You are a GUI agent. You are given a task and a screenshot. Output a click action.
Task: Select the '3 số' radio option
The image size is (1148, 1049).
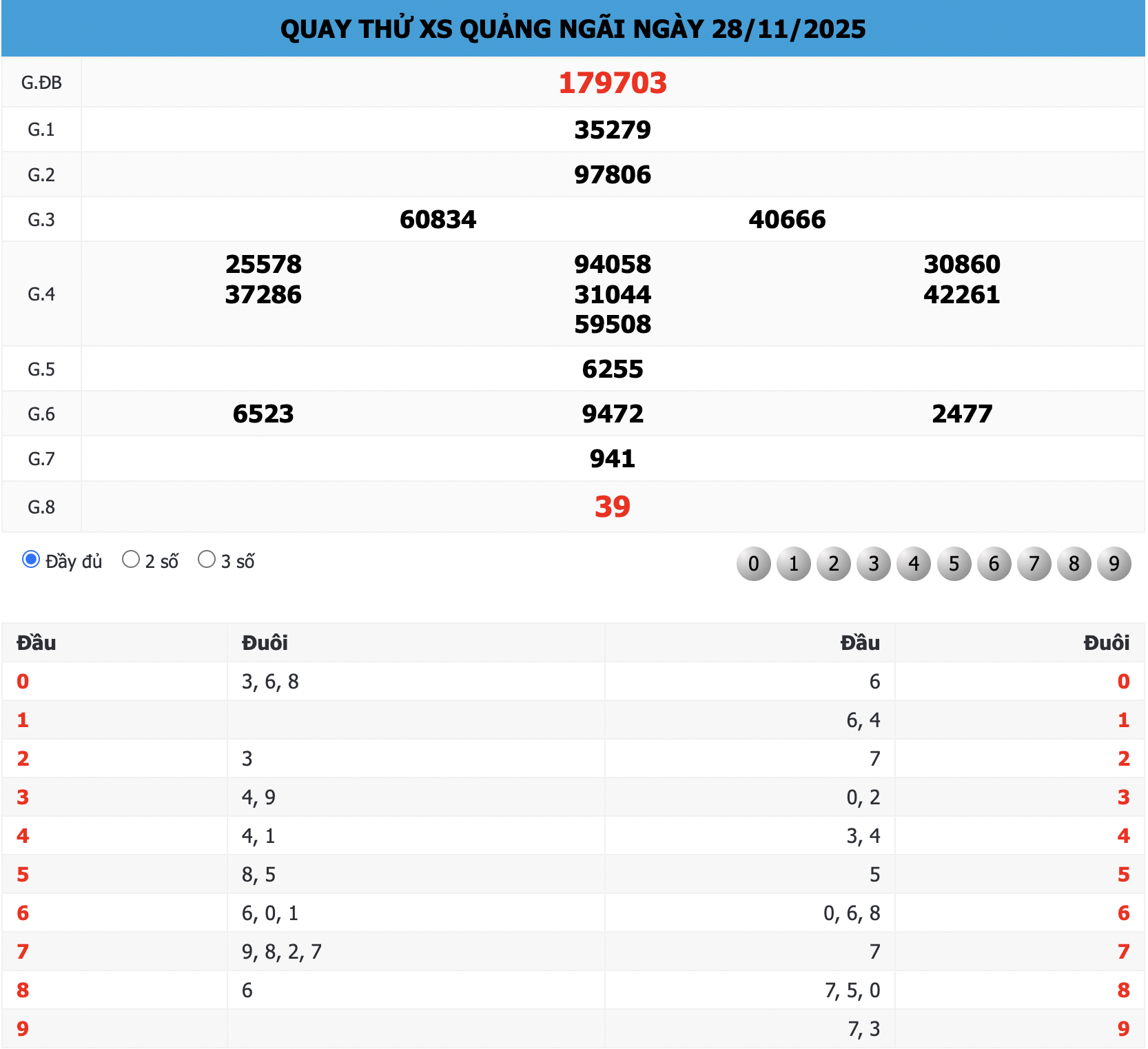tap(206, 559)
